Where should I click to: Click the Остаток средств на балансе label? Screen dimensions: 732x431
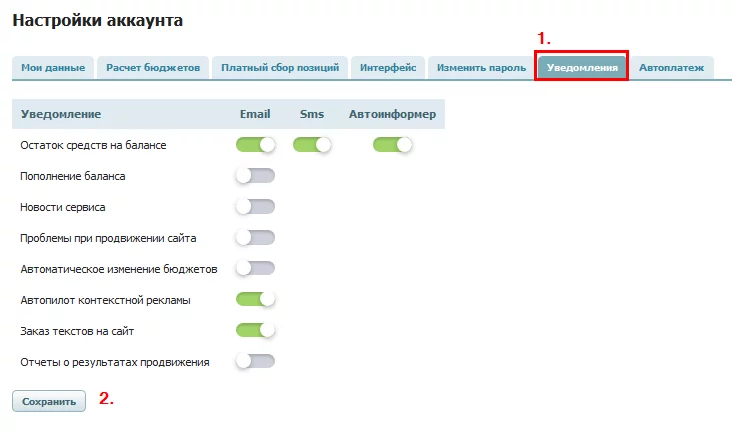click(93, 145)
